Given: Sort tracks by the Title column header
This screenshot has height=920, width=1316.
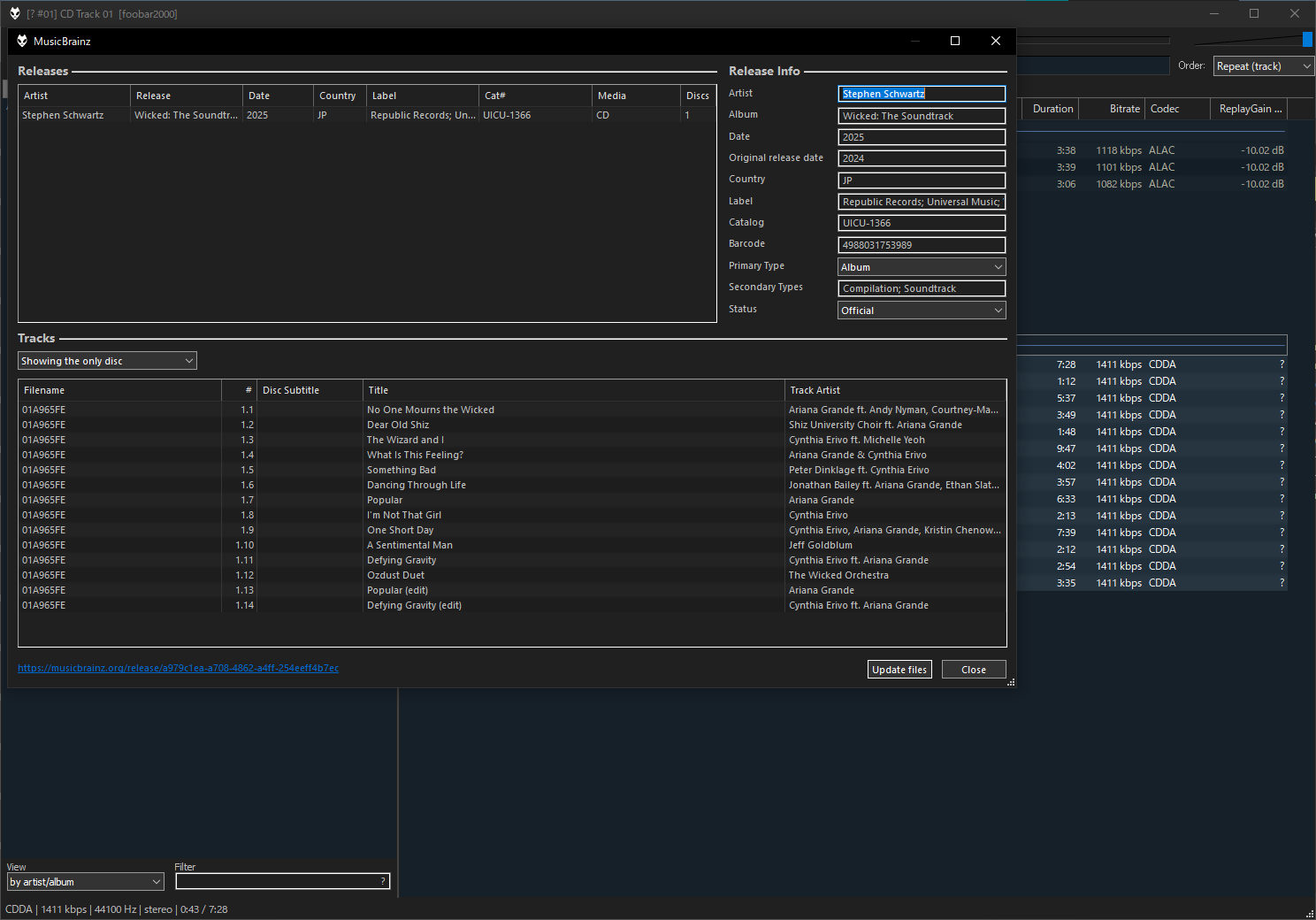Looking at the screenshot, I should (x=573, y=390).
